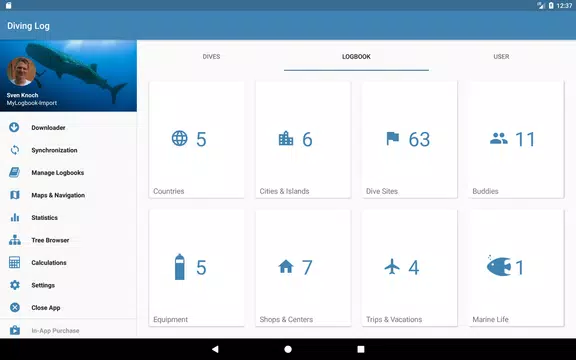The image size is (576, 360).
Task: Click the 12:37 clock in status bar
Action: point(564,6)
